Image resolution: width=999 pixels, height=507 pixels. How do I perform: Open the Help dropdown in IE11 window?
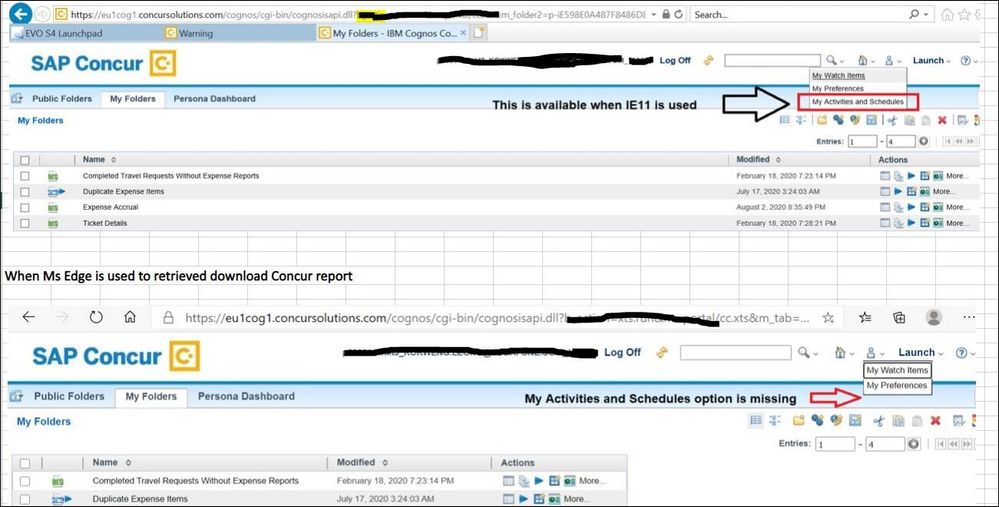click(x=968, y=61)
